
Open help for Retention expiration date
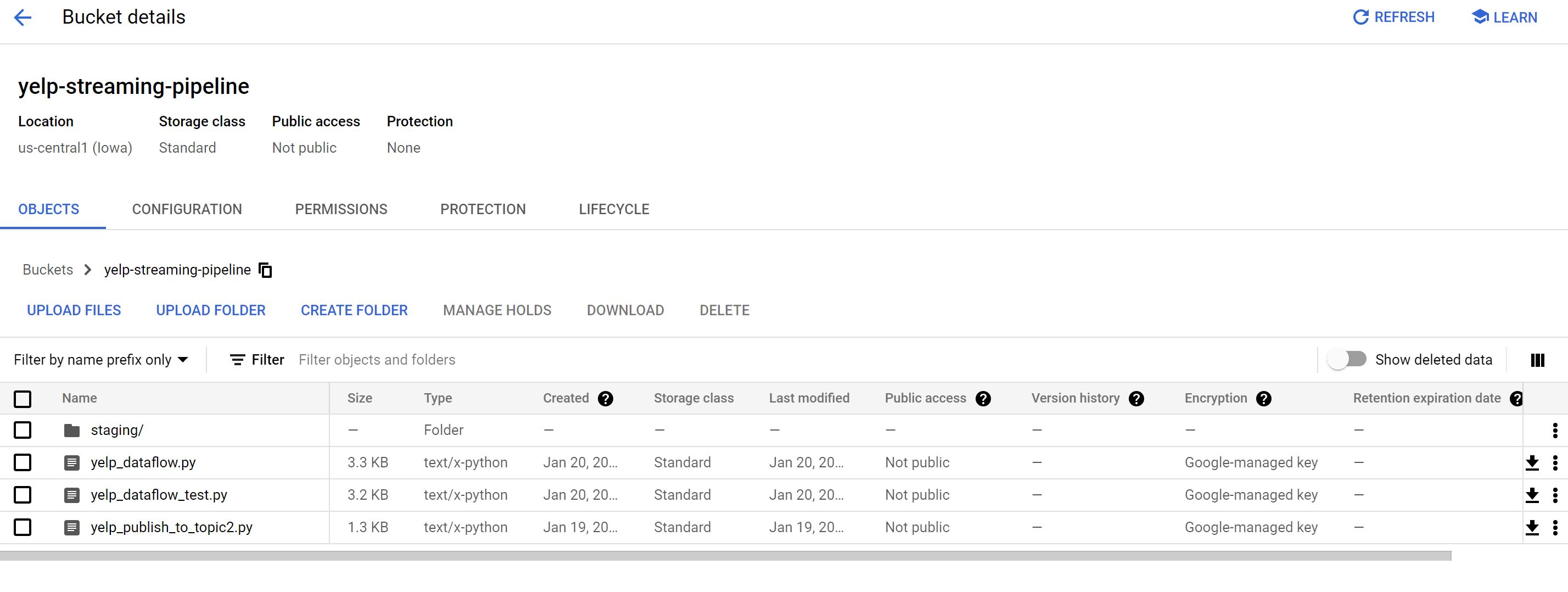pos(1516,398)
